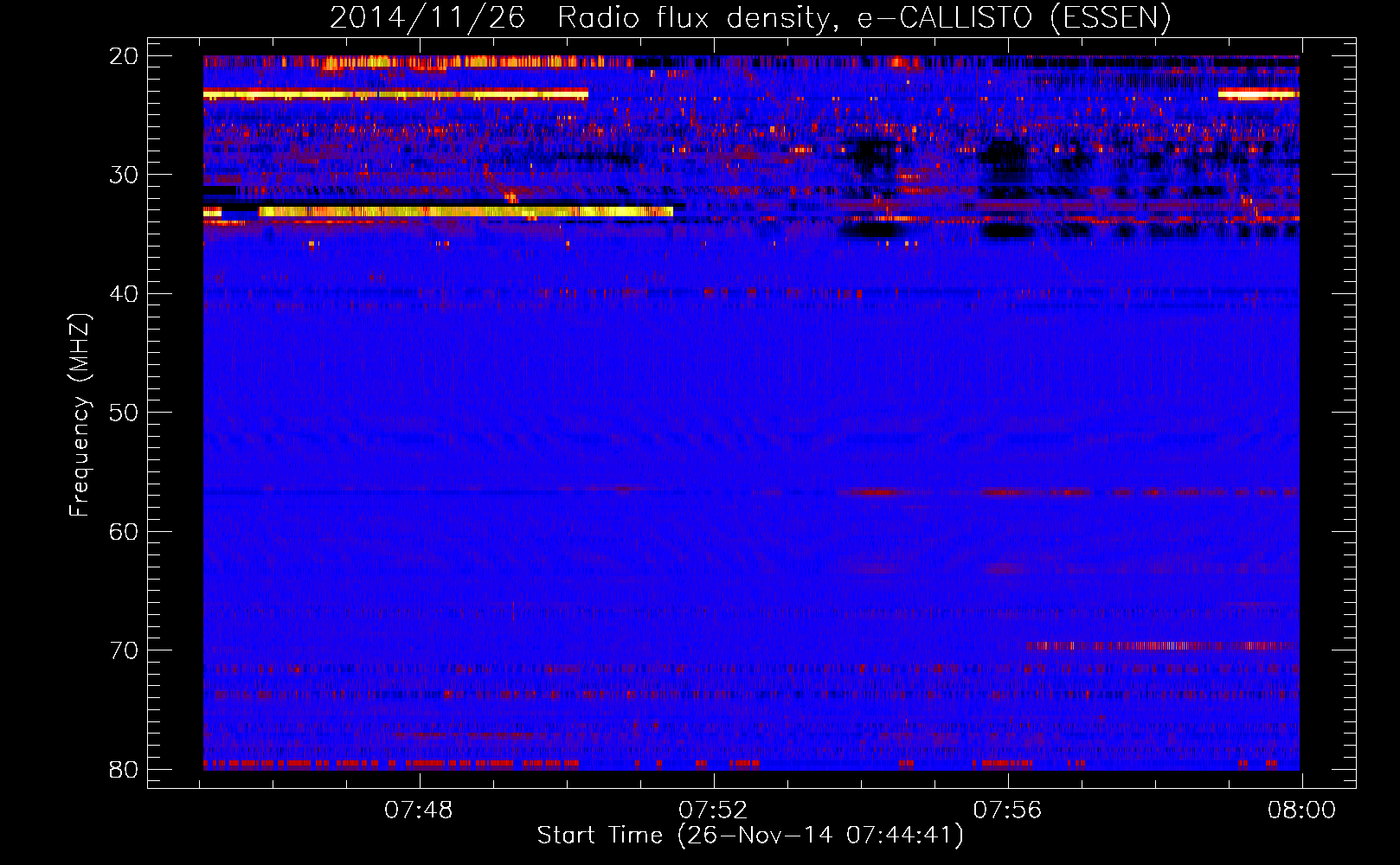Click the 80 MHz frequency tick label

(124, 769)
